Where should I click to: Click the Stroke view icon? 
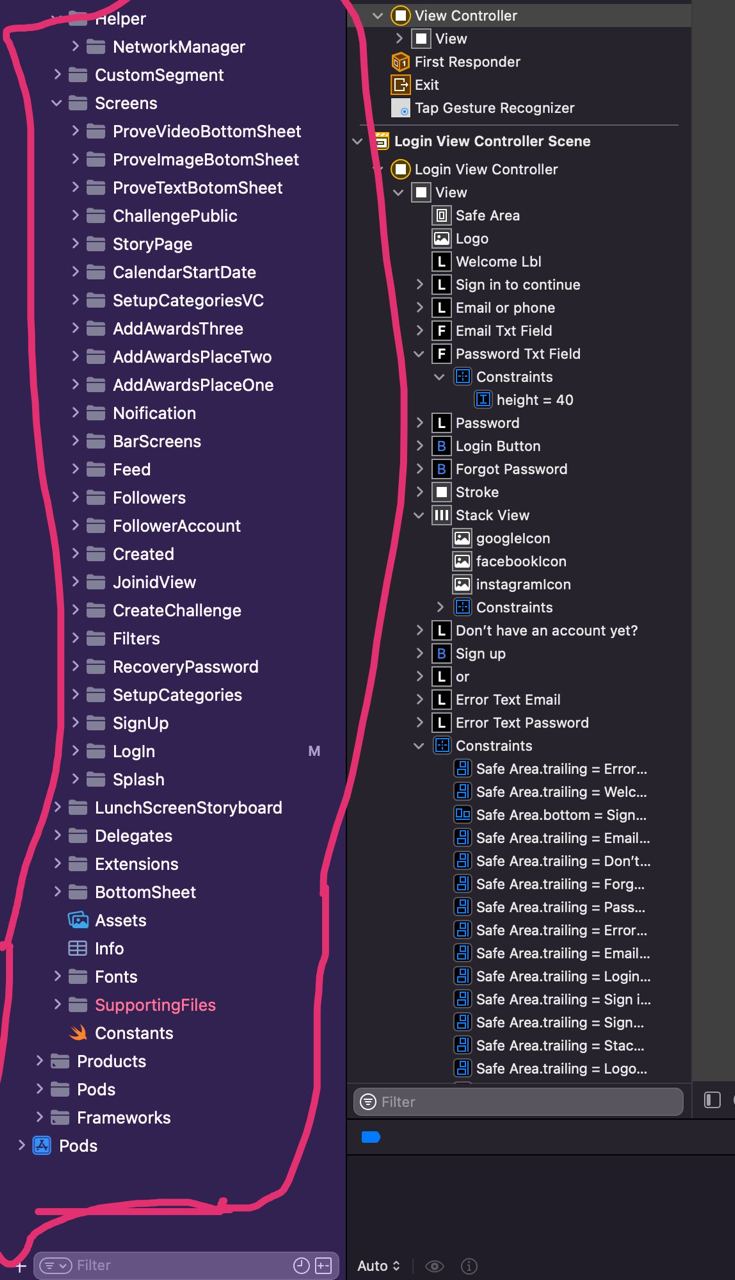coord(442,492)
